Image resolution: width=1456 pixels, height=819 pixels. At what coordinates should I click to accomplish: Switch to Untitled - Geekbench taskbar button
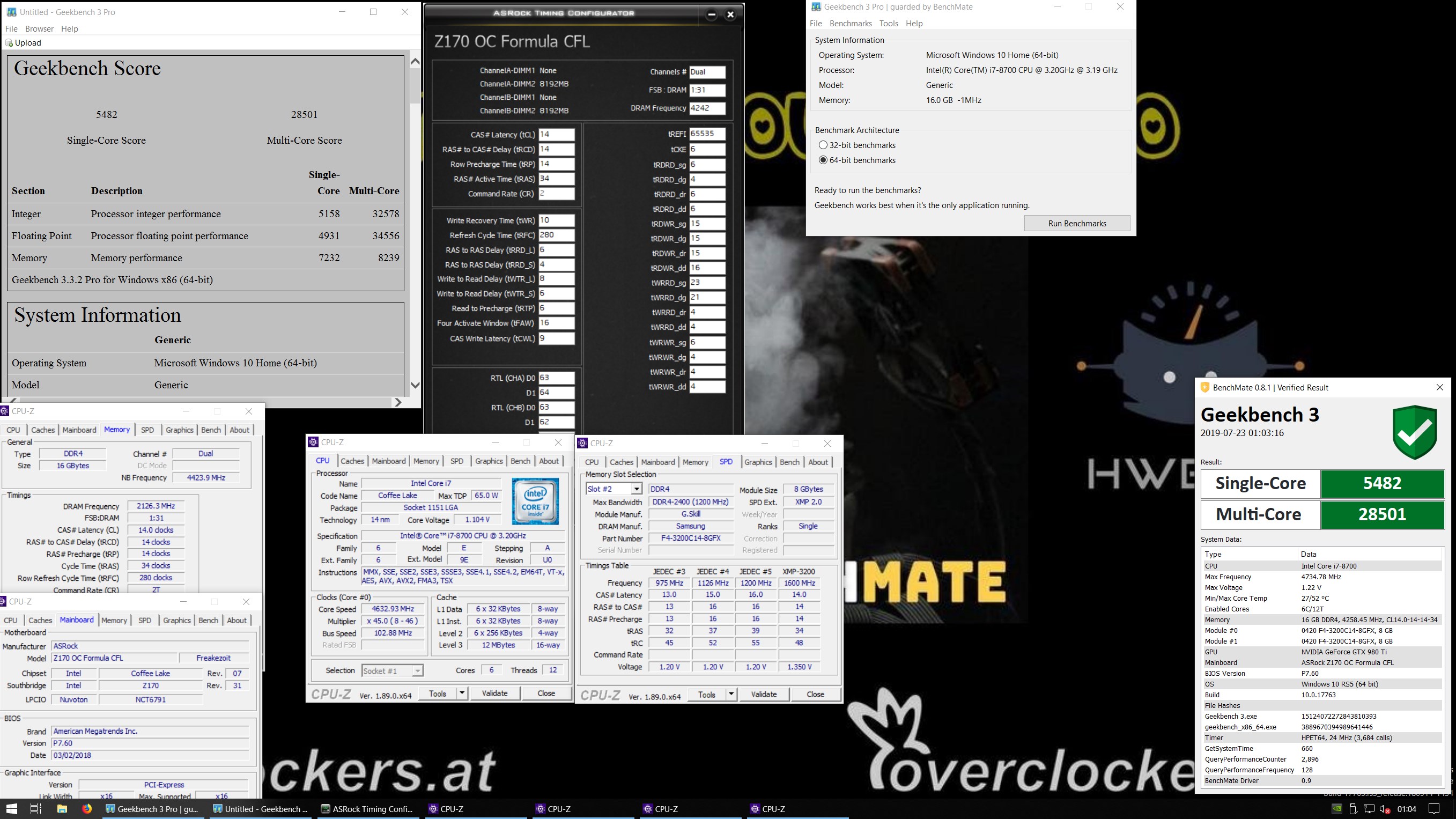[261, 809]
